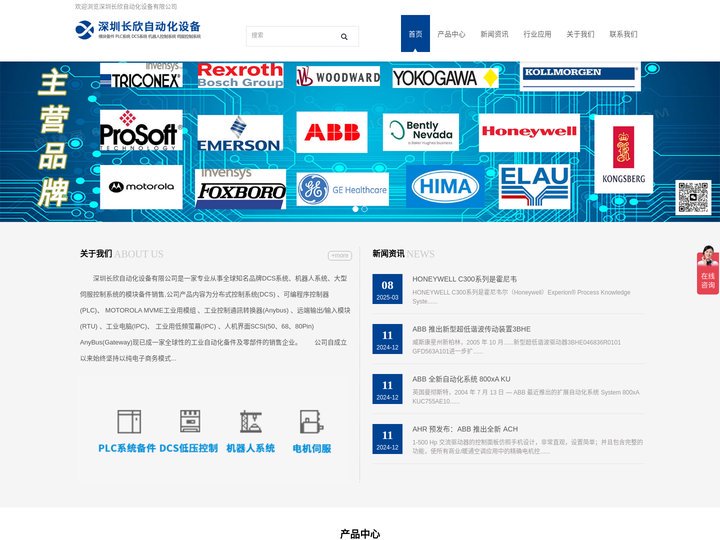Click the DCS低压控制 link text
This screenshot has width=720, height=540.
click(188, 448)
